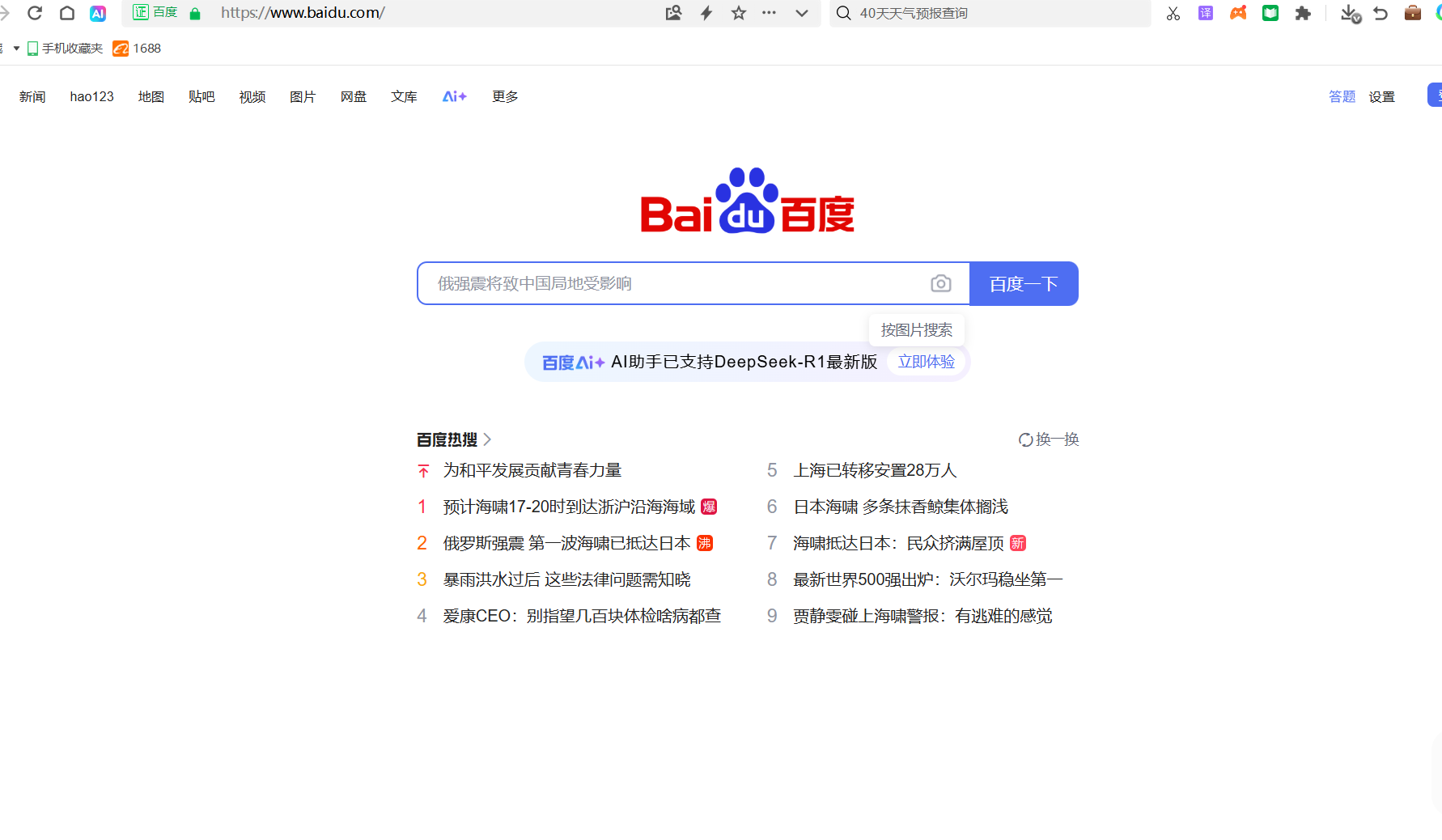Go to browser home page icon

67,13
